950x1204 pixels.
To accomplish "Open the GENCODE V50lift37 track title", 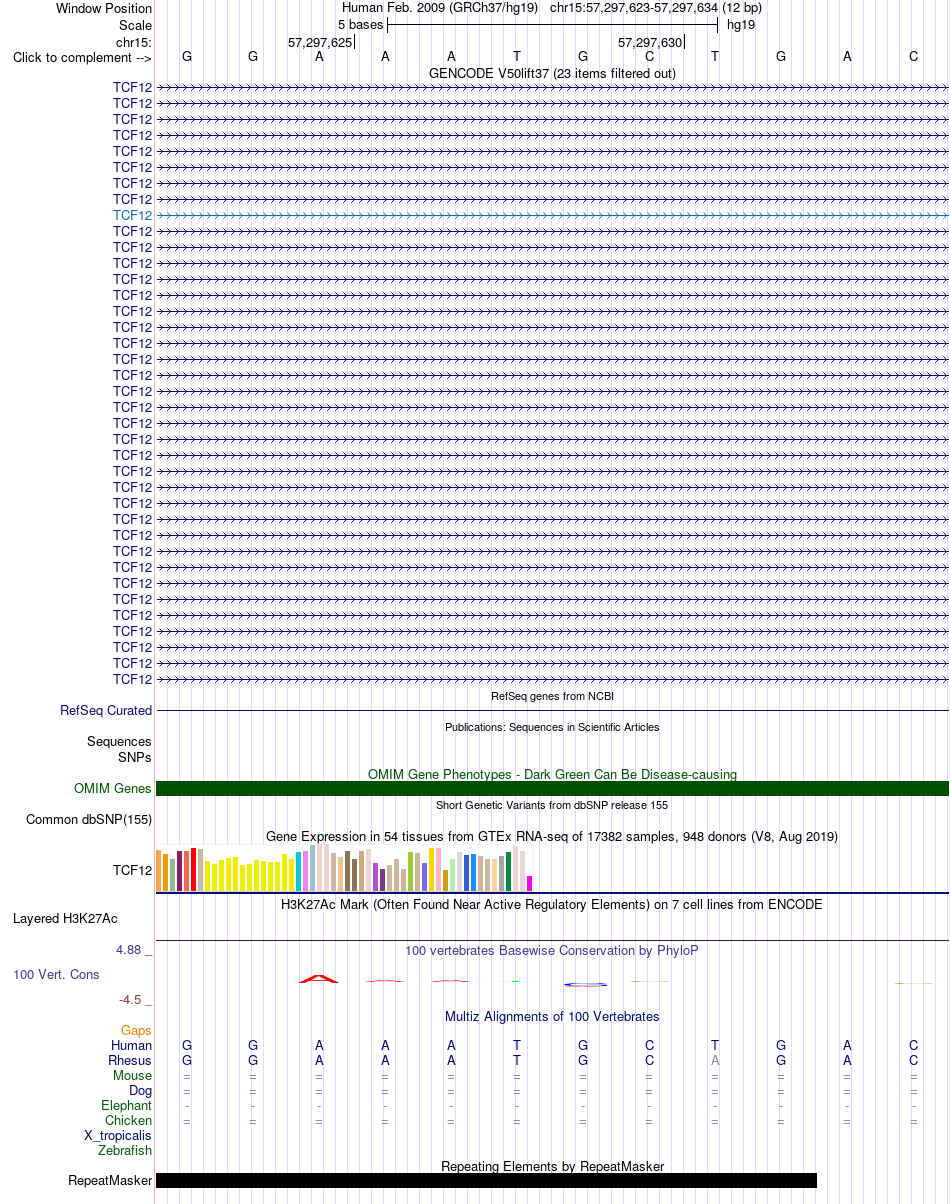I will point(552,73).
